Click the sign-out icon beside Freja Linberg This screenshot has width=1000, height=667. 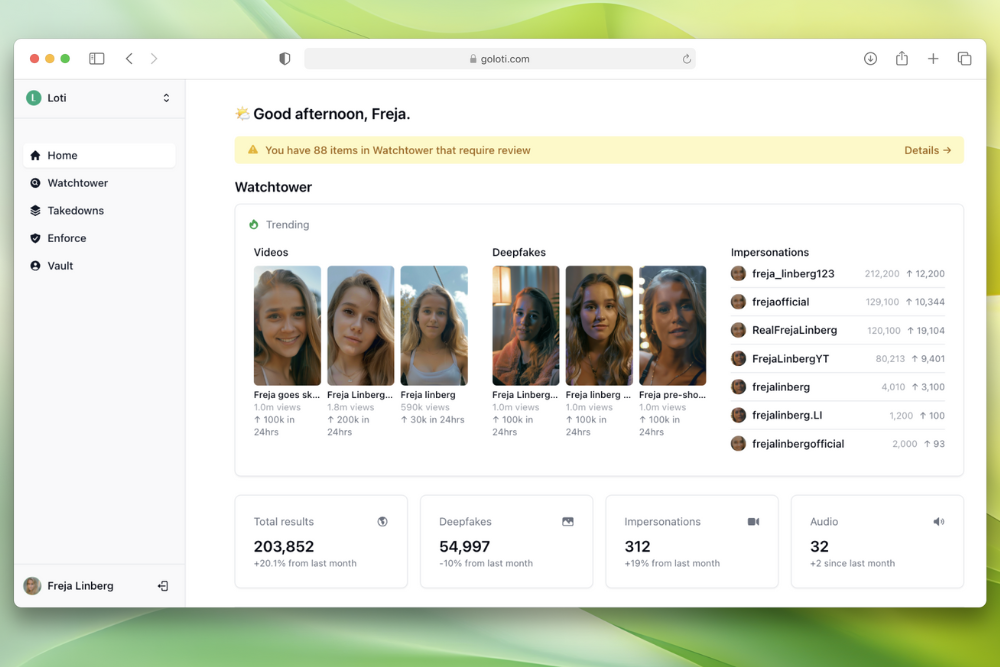(x=162, y=585)
